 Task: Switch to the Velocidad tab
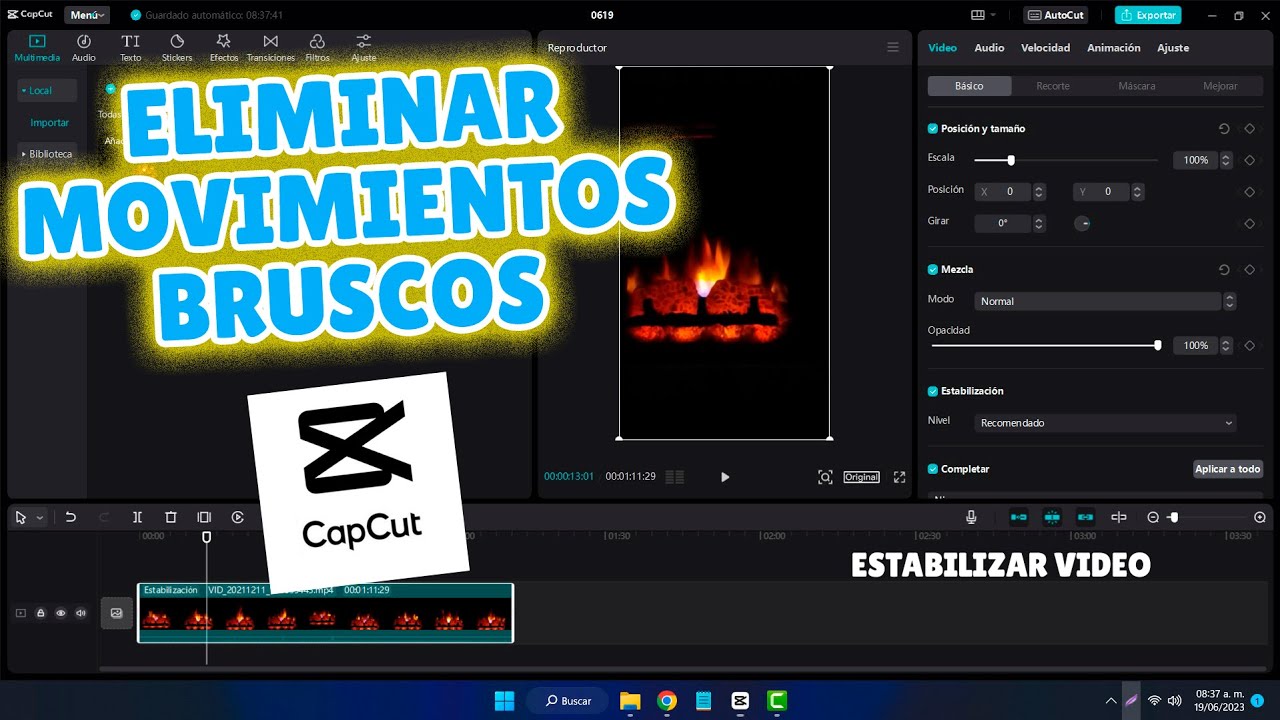click(x=1045, y=48)
